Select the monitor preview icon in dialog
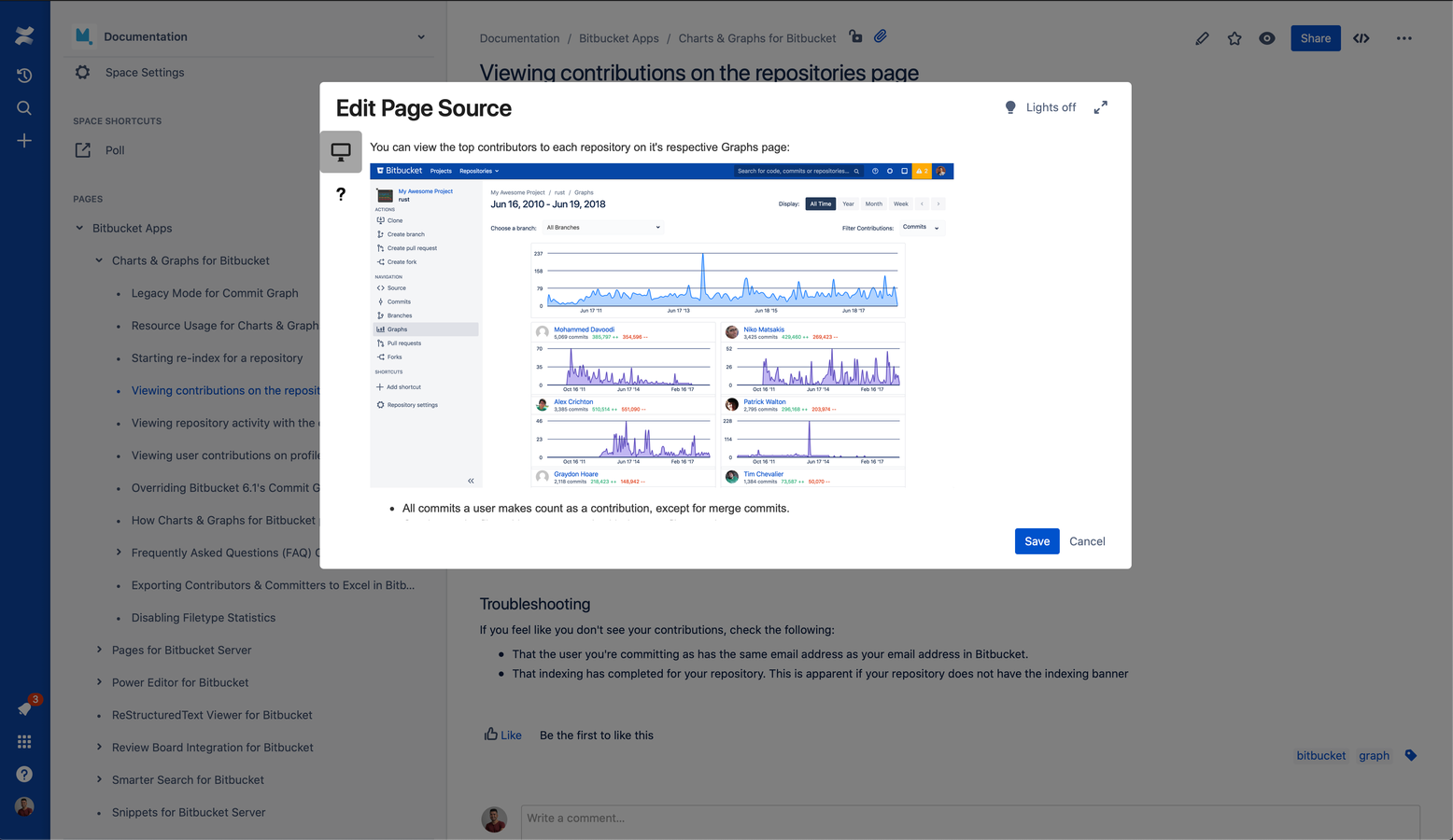 coord(341,152)
